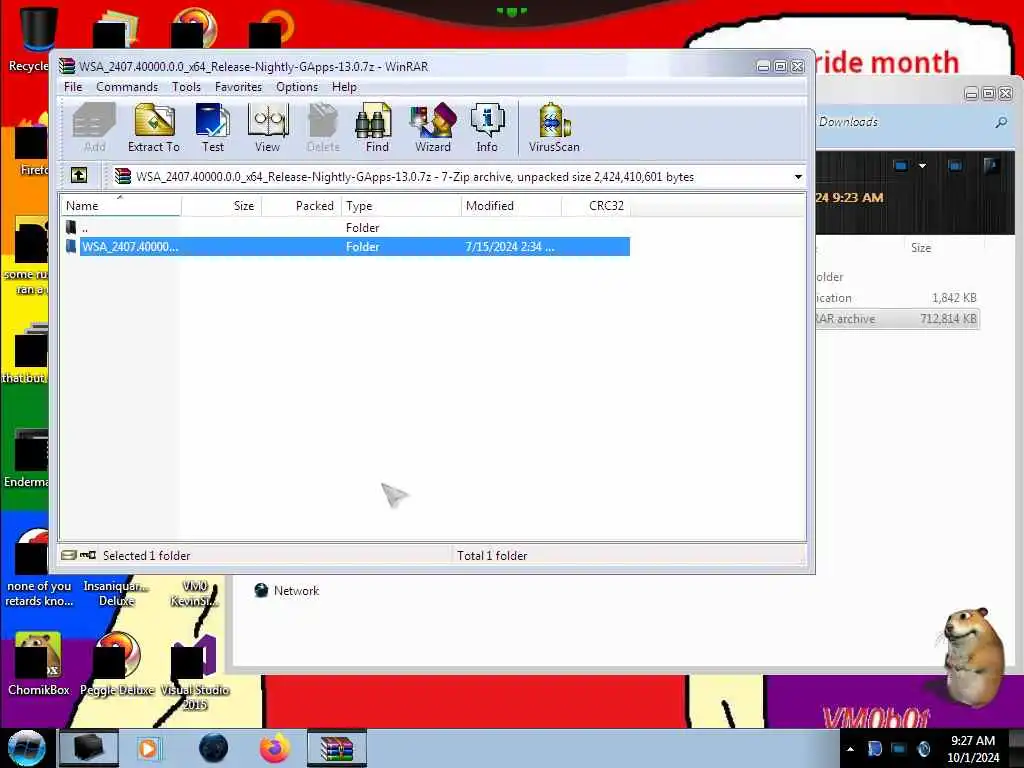
Task: Open the File menu
Action: click(x=73, y=87)
